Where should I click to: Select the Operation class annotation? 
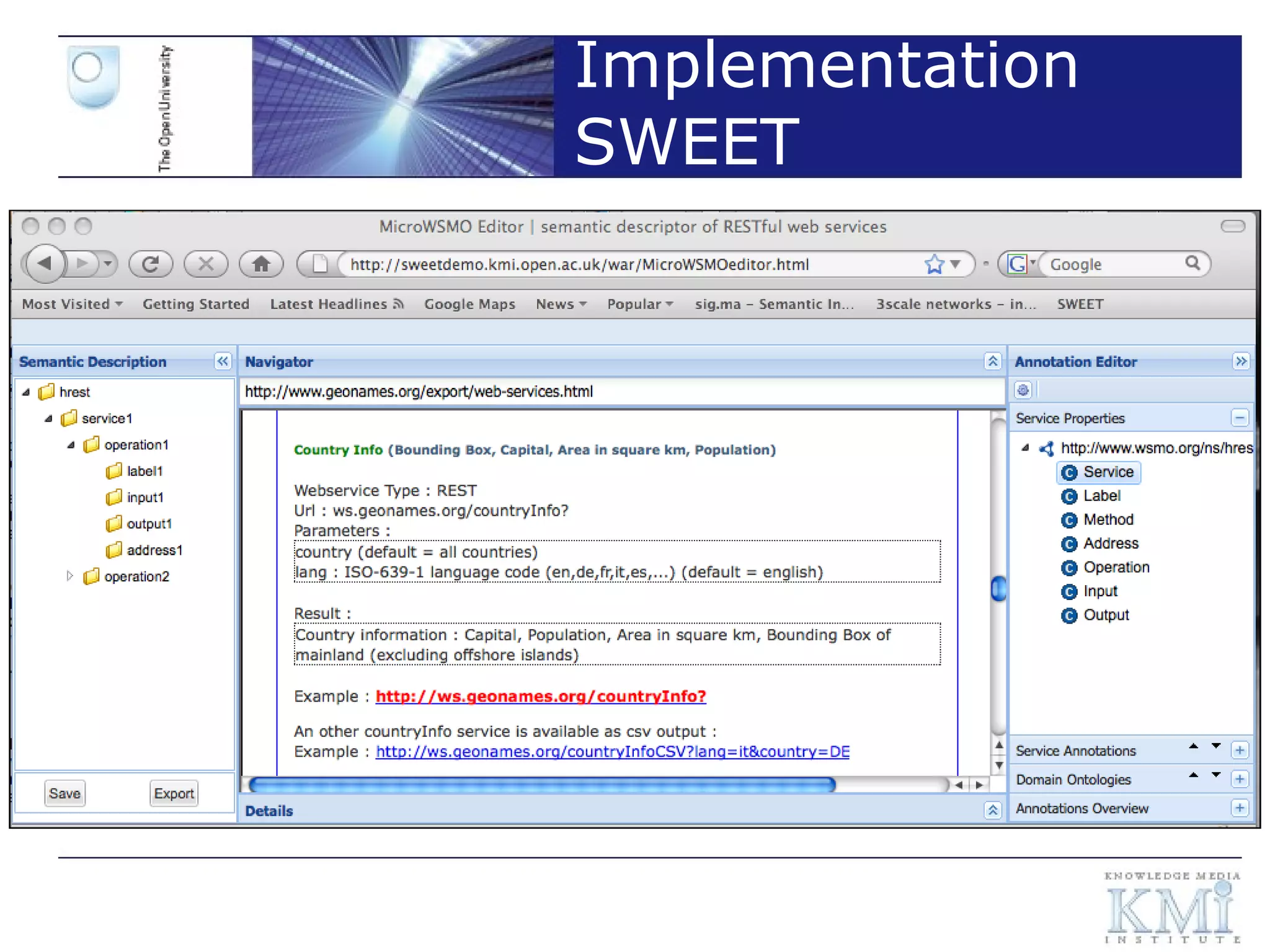(1105, 568)
